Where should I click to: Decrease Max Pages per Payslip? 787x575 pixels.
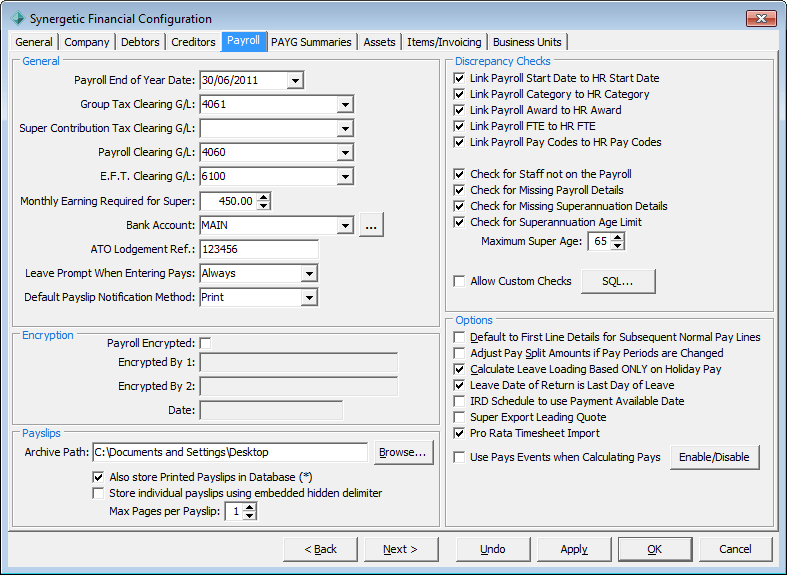[249, 515]
